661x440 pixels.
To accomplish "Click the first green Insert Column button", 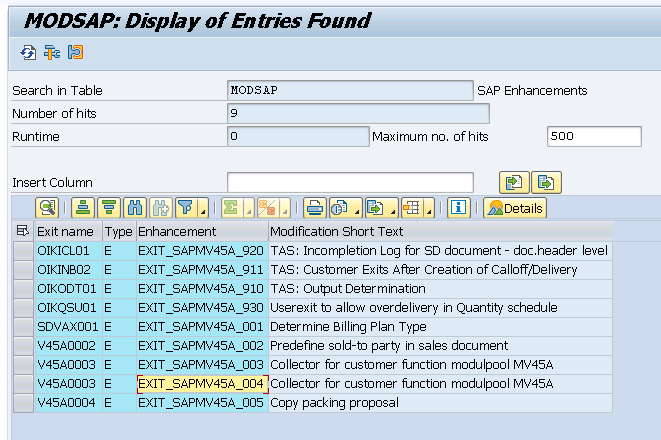I will [513, 182].
